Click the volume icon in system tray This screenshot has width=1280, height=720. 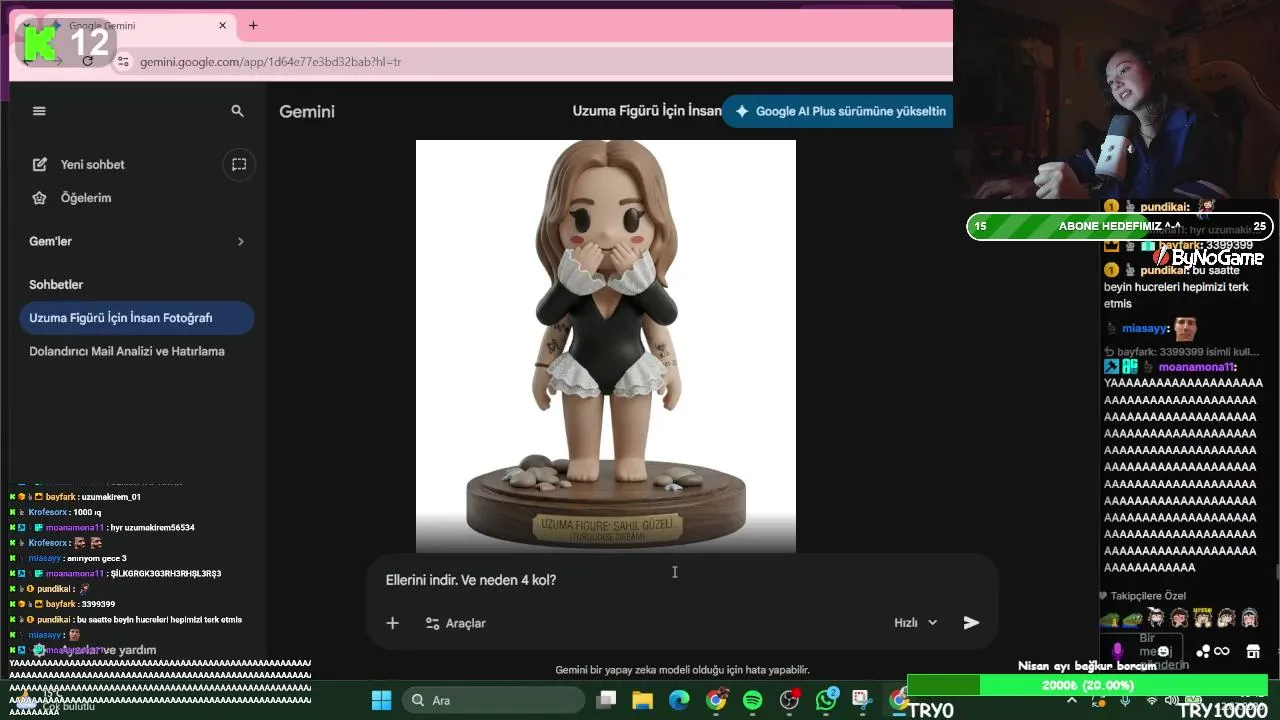pyautogui.click(x=1174, y=700)
